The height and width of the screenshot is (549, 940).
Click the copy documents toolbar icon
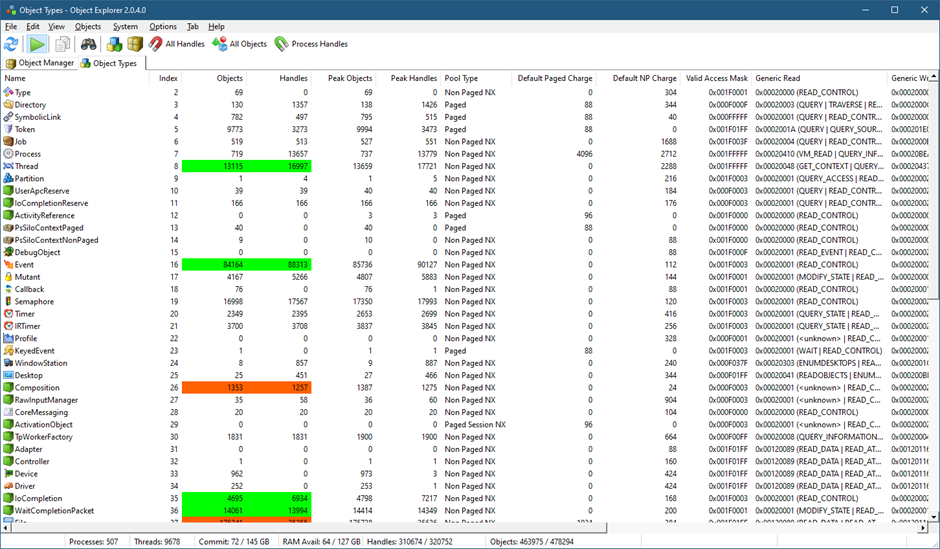[x=63, y=44]
